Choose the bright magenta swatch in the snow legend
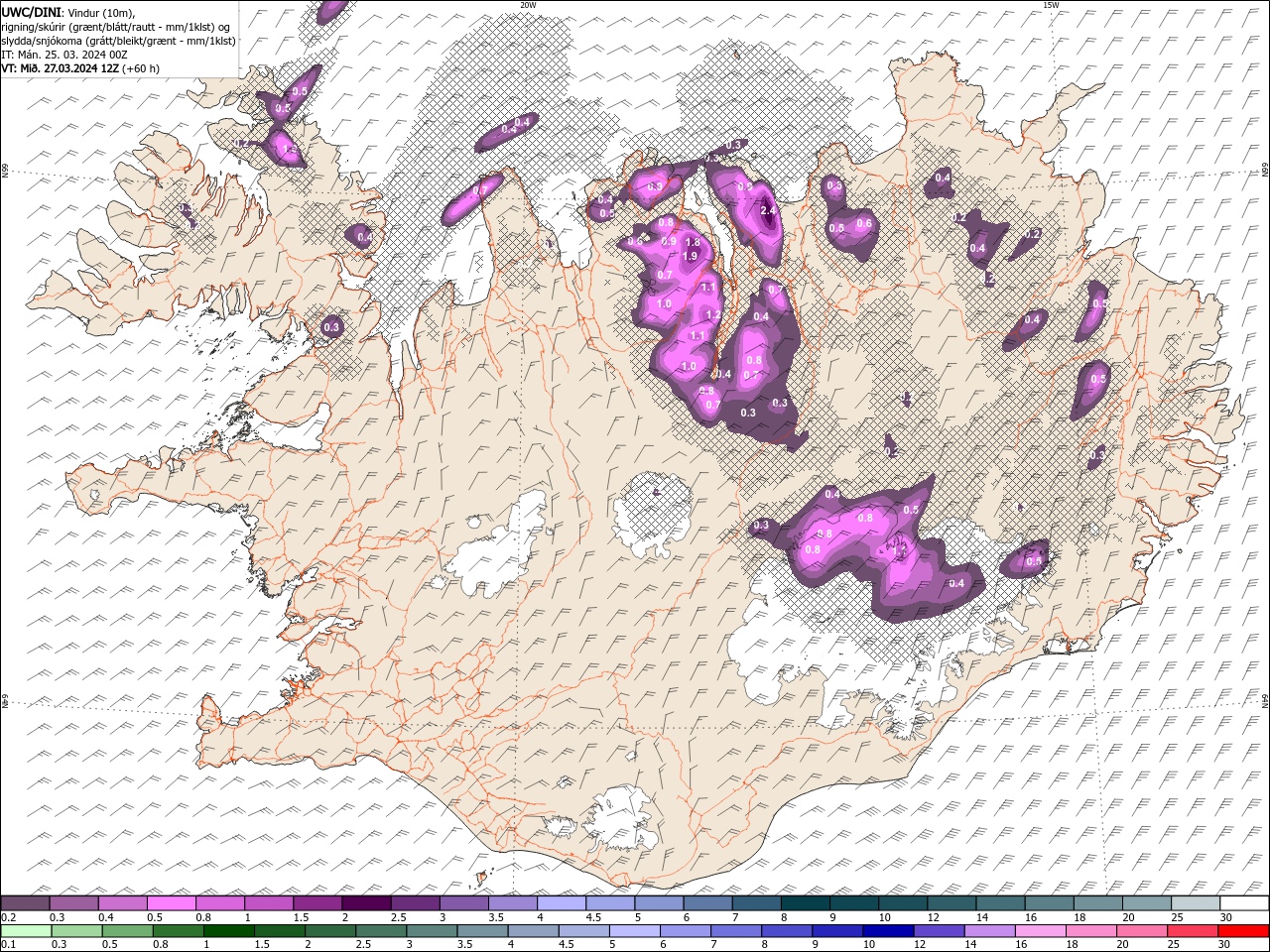The height and width of the screenshot is (952, 1270). (172, 903)
